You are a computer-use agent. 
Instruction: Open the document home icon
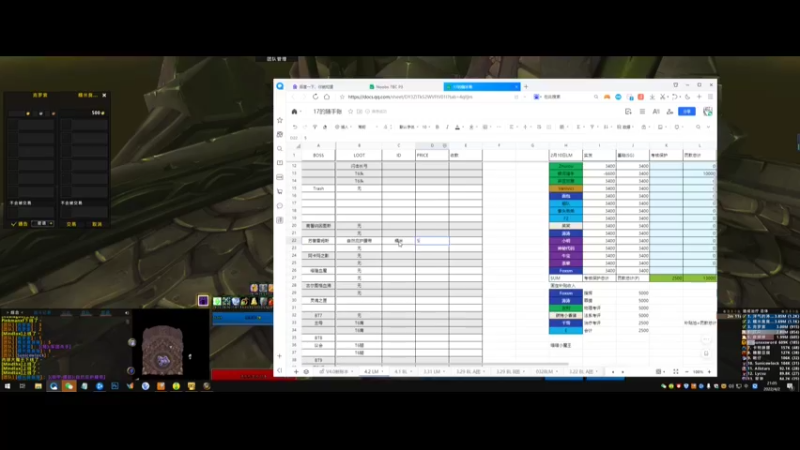click(x=294, y=111)
